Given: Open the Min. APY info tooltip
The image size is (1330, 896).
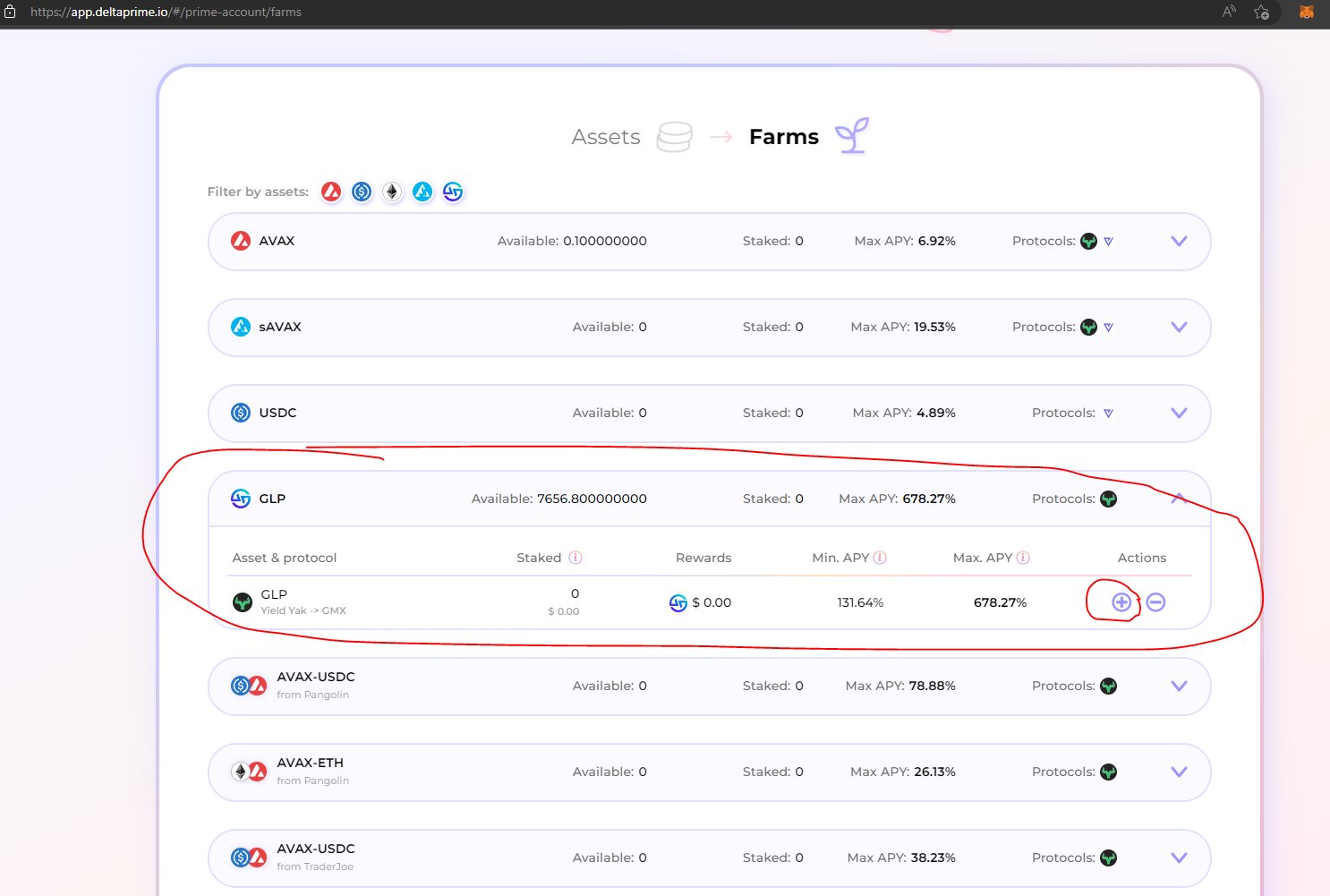Looking at the screenshot, I should click(x=880, y=557).
